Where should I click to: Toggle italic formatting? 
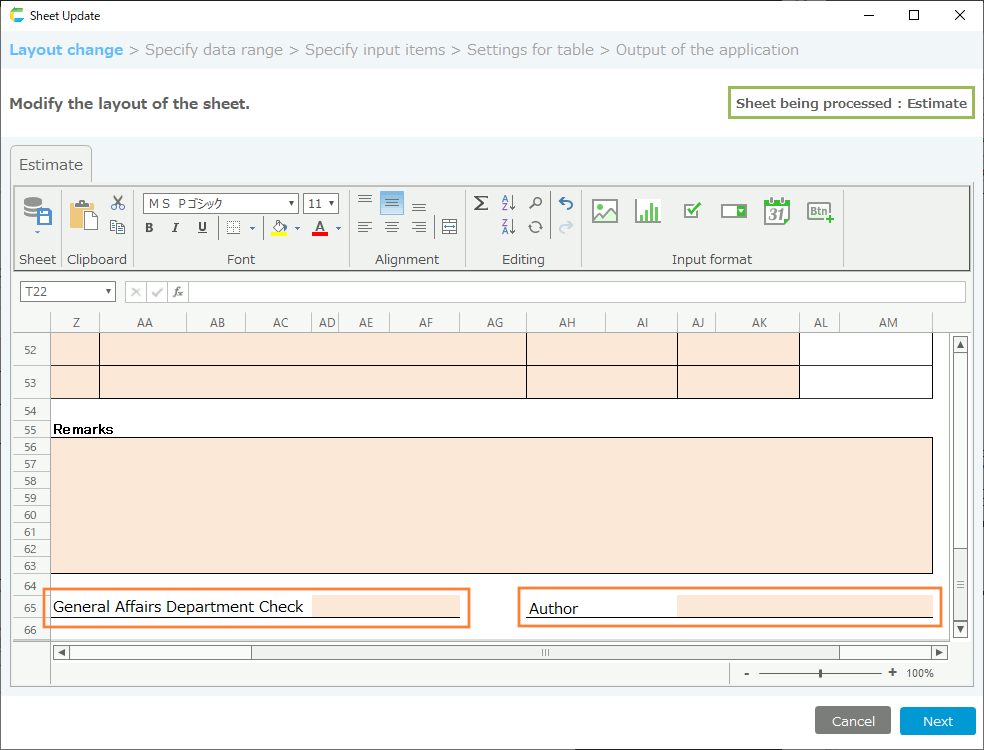[x=176, y=228]
